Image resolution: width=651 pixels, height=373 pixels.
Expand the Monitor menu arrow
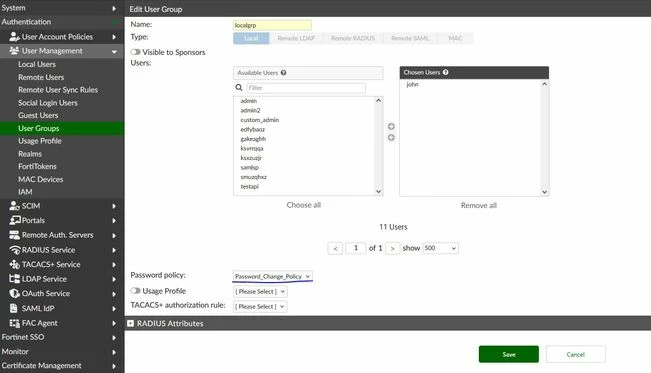pos(114,352)
